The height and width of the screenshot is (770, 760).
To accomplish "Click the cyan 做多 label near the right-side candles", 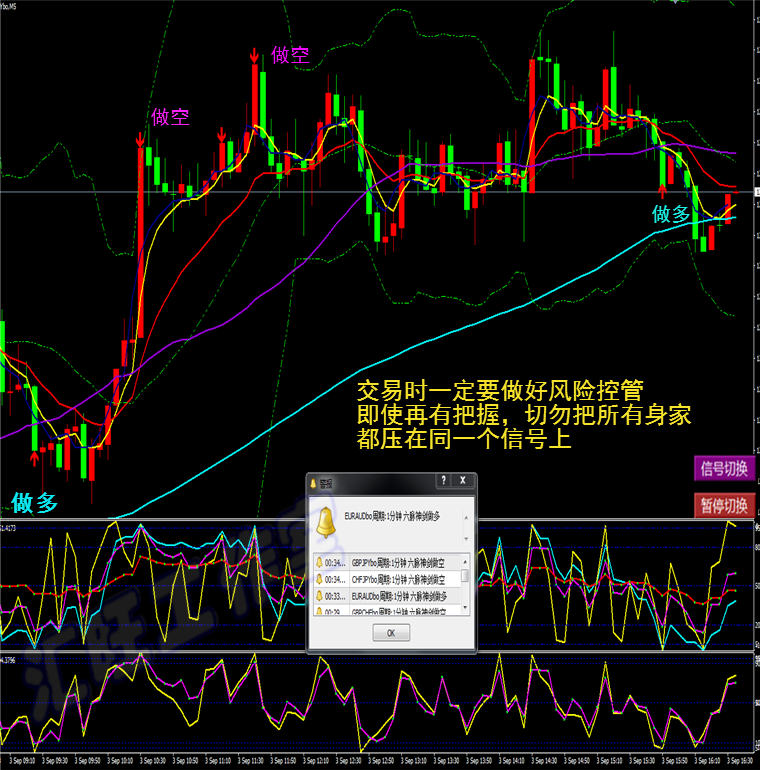I will 671,214.
